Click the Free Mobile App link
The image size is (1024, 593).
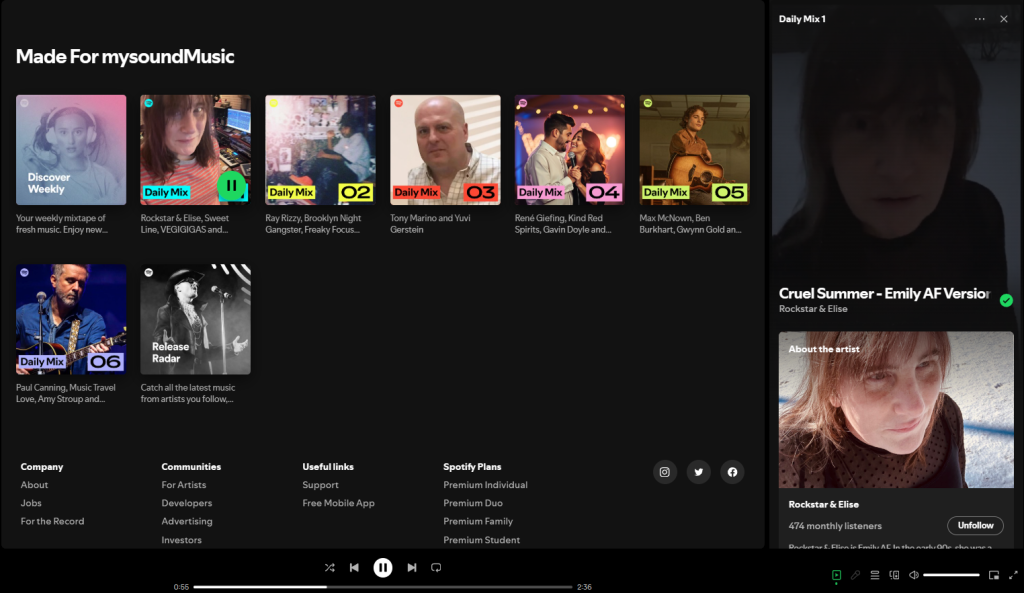point(338,503)
